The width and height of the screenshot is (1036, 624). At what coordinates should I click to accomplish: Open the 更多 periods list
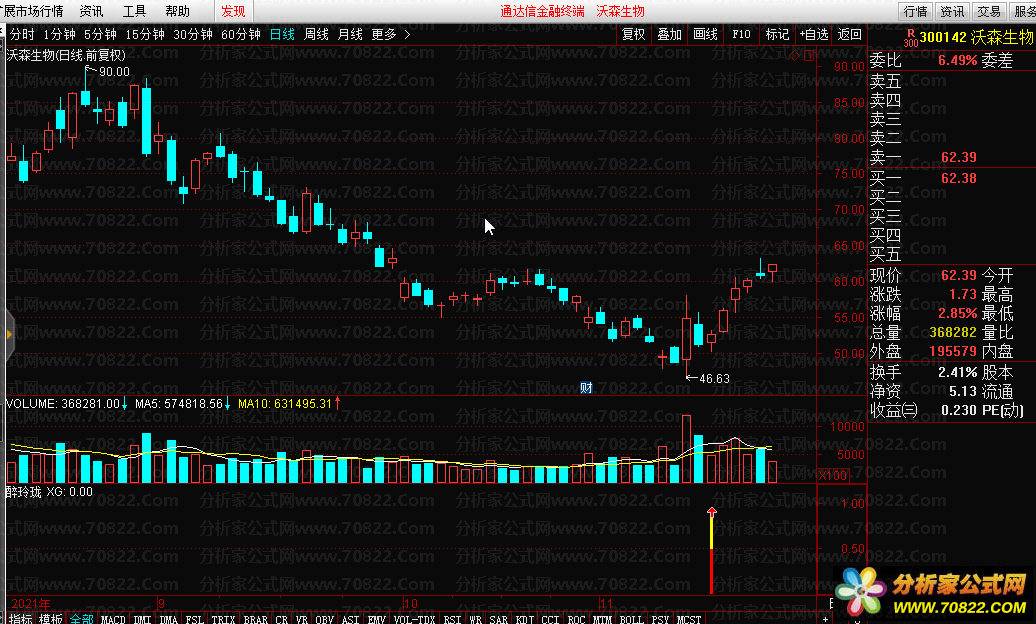pyautogui.click(x=384, y=34)
